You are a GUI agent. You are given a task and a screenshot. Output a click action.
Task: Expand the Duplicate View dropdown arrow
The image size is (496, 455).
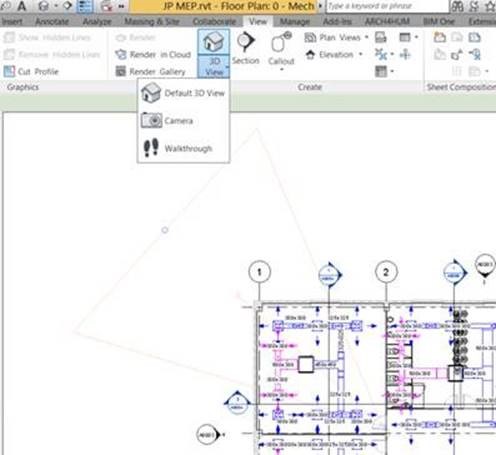coord(392,54)
